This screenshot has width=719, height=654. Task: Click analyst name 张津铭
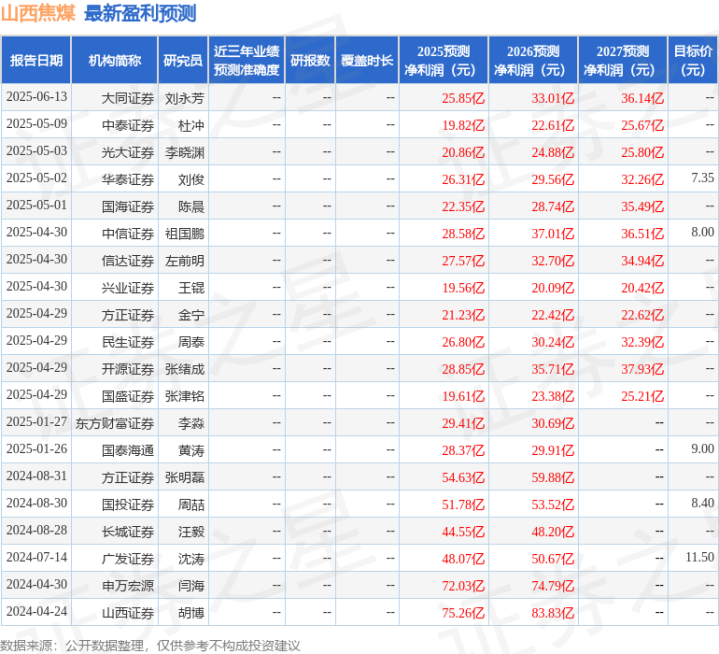click(184, 396)
